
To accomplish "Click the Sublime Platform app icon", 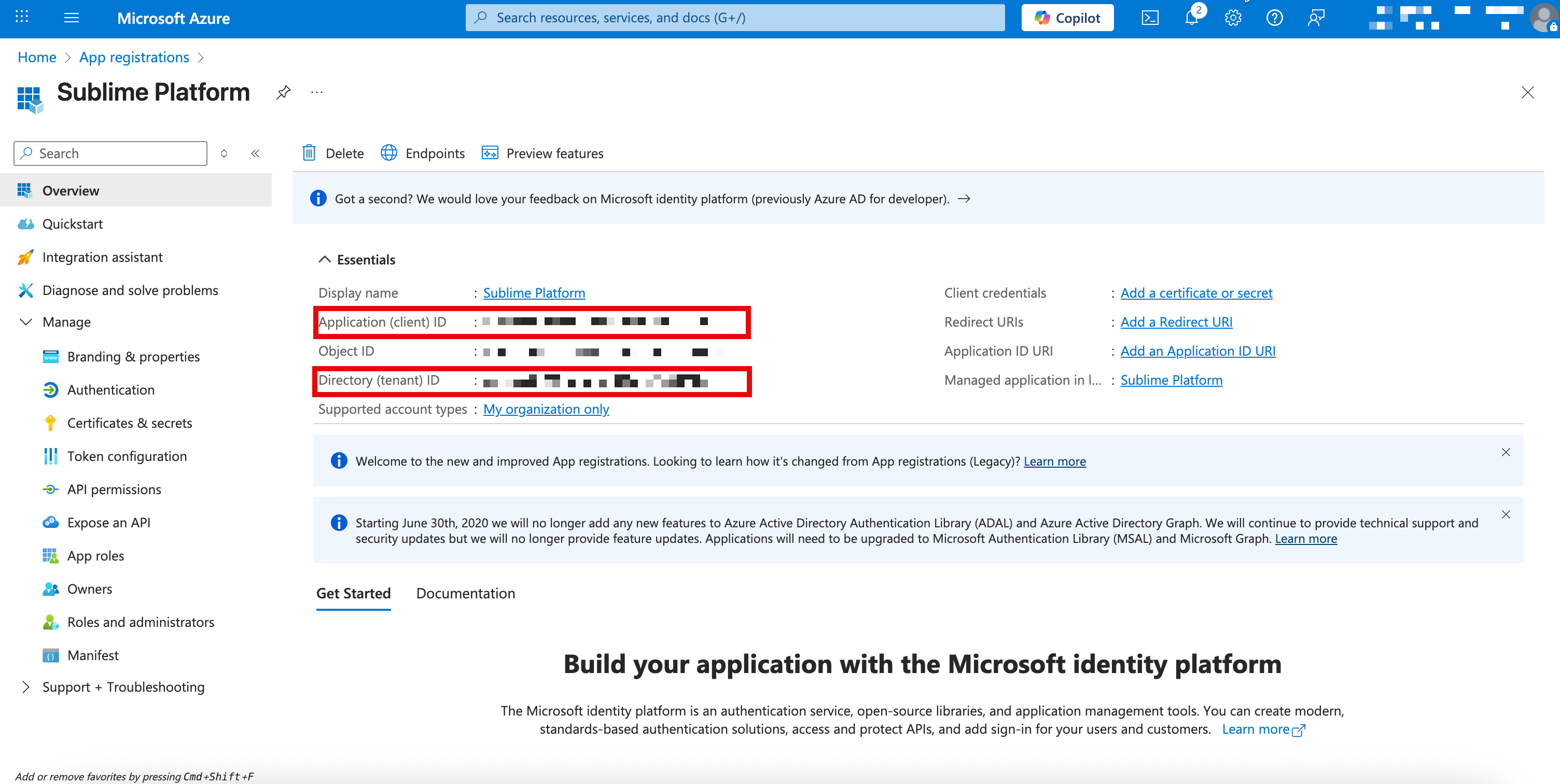I will coord(30,99).
